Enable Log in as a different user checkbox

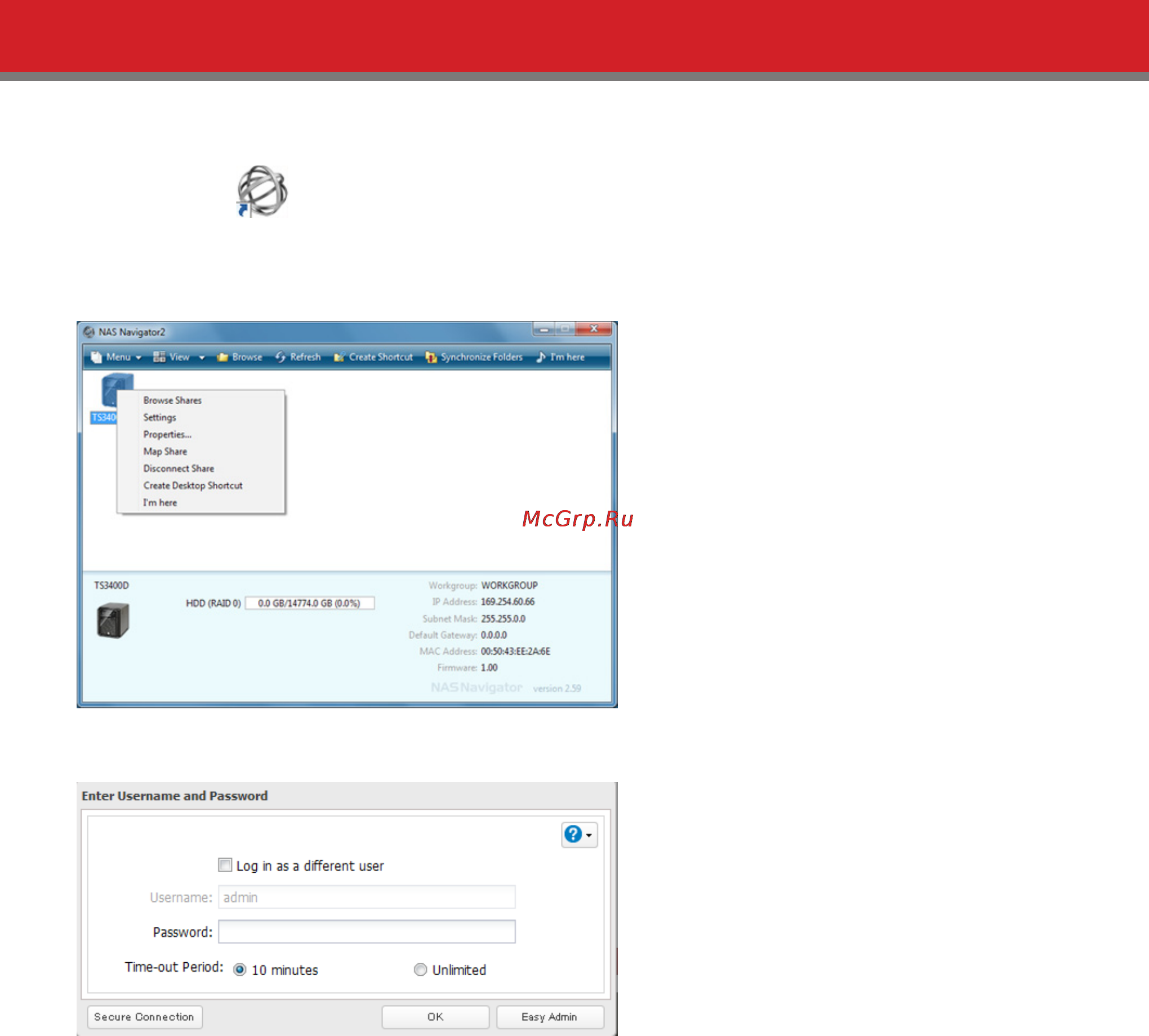(x=225, y=865)
